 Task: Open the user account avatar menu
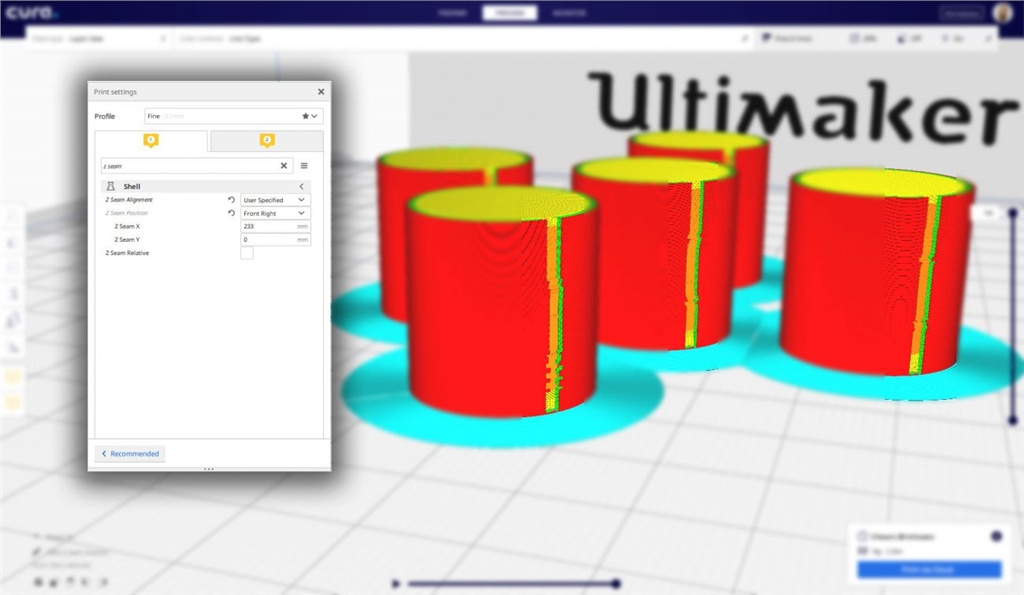(x=1001, y=13)
